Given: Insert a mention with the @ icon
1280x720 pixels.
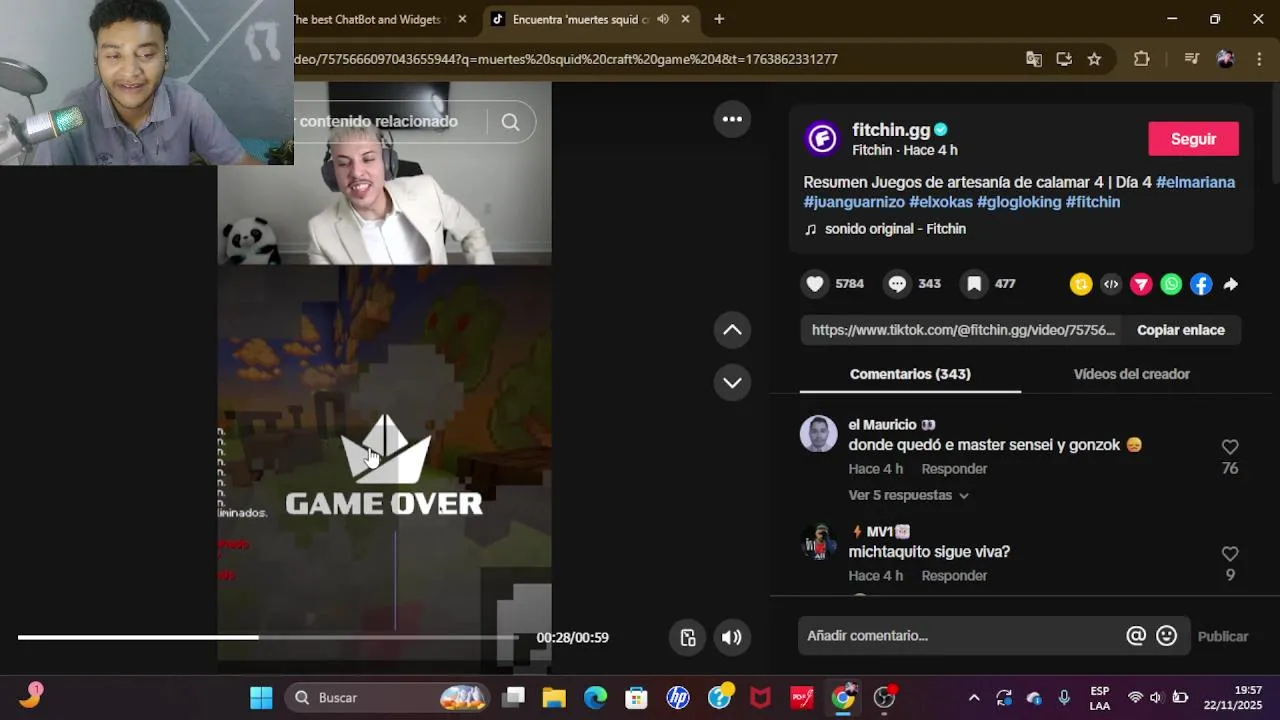Looking at the screenshot, I should (x=1136, y=635).
